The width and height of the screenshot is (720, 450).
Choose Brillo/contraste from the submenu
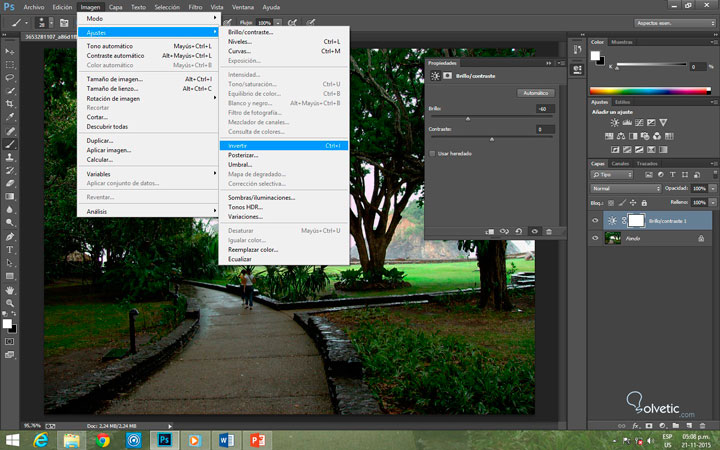(x=284, y=32)
